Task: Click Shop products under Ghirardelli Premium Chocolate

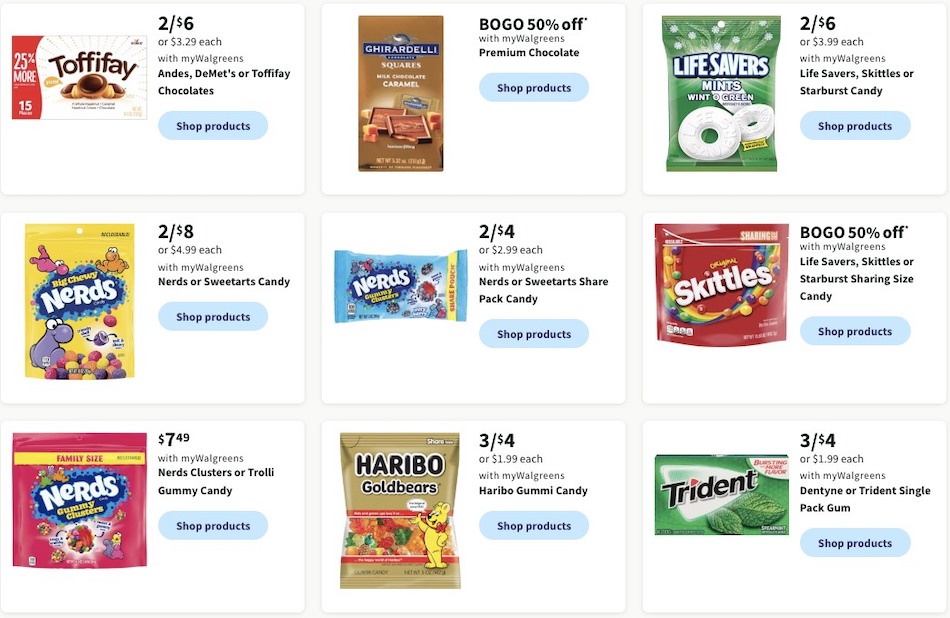Action: coord(534,87)
